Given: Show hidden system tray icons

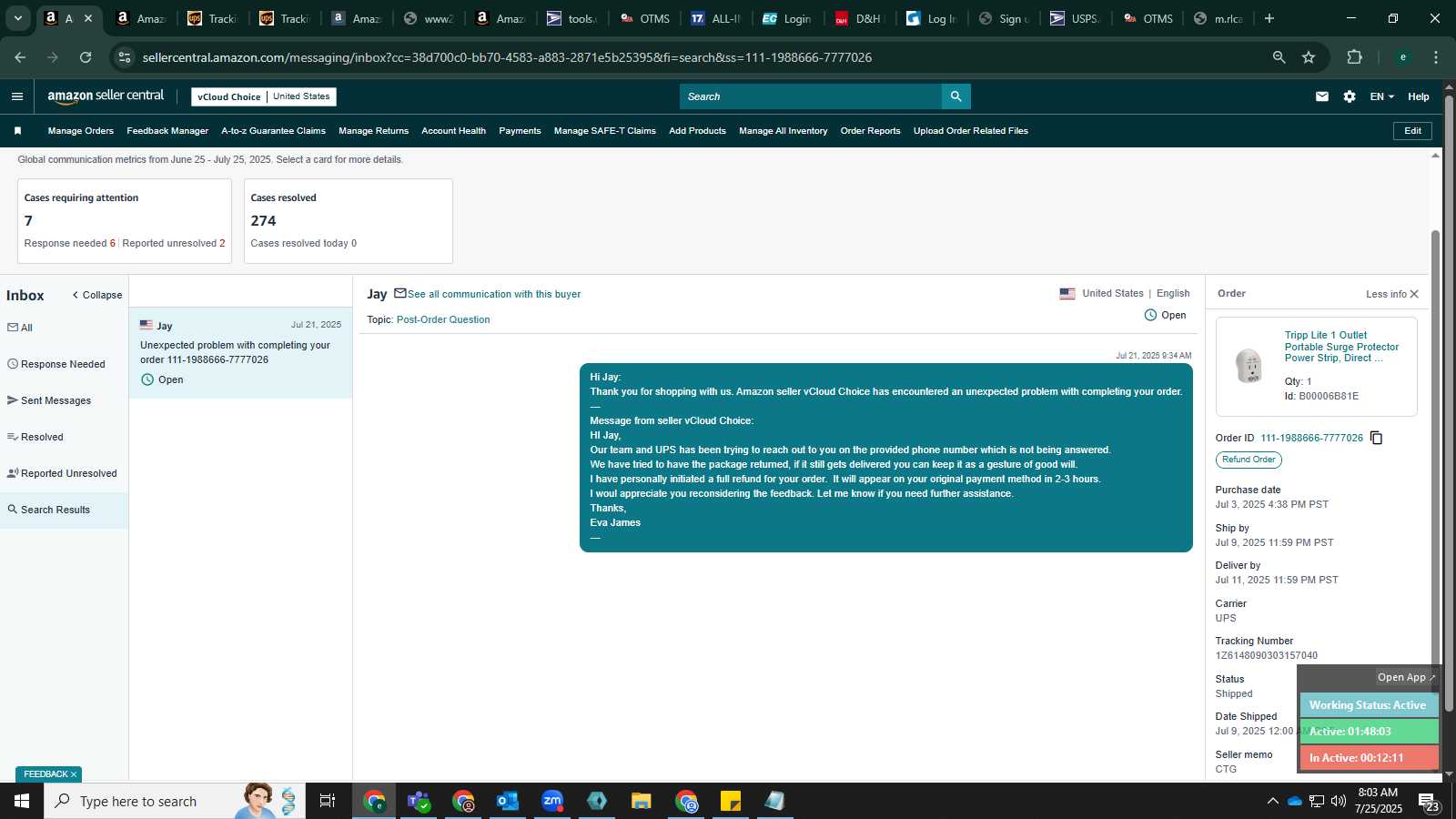Looking at the screenshot, I should (x=1272, y=801).
